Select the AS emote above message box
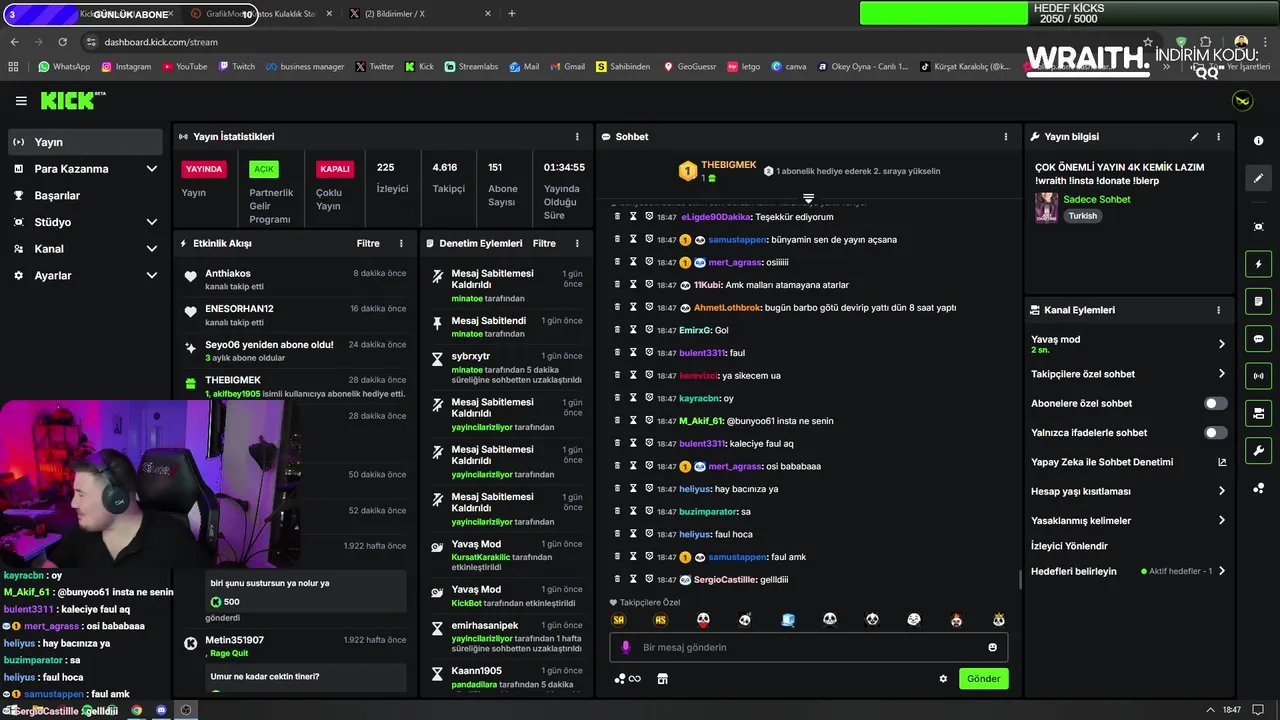This screenshot has width=1280, height=720. [661, 620]
